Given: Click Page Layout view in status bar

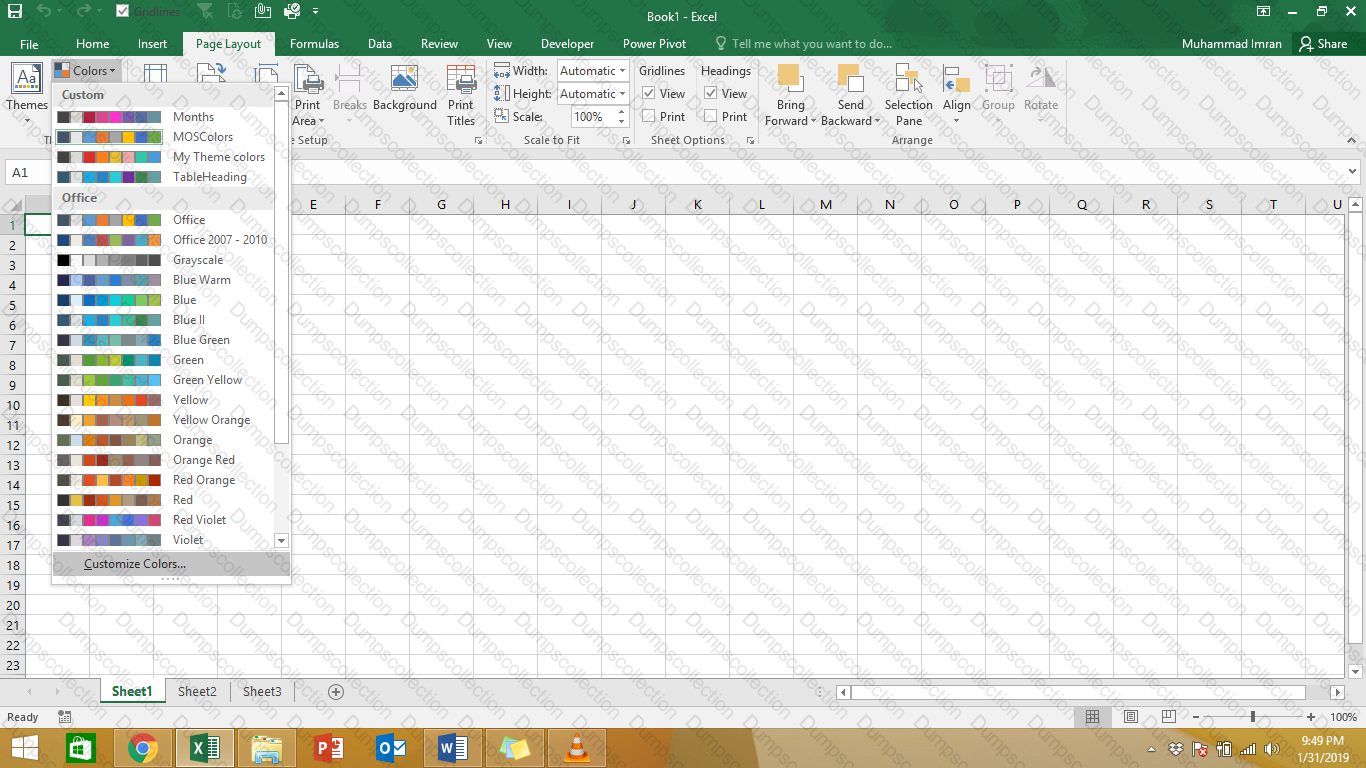Looking at the screenshot, I should [1130, 717].
